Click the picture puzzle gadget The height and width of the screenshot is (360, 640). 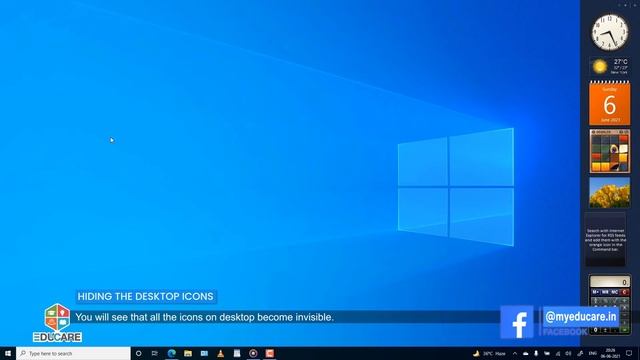tap(609, 151)
